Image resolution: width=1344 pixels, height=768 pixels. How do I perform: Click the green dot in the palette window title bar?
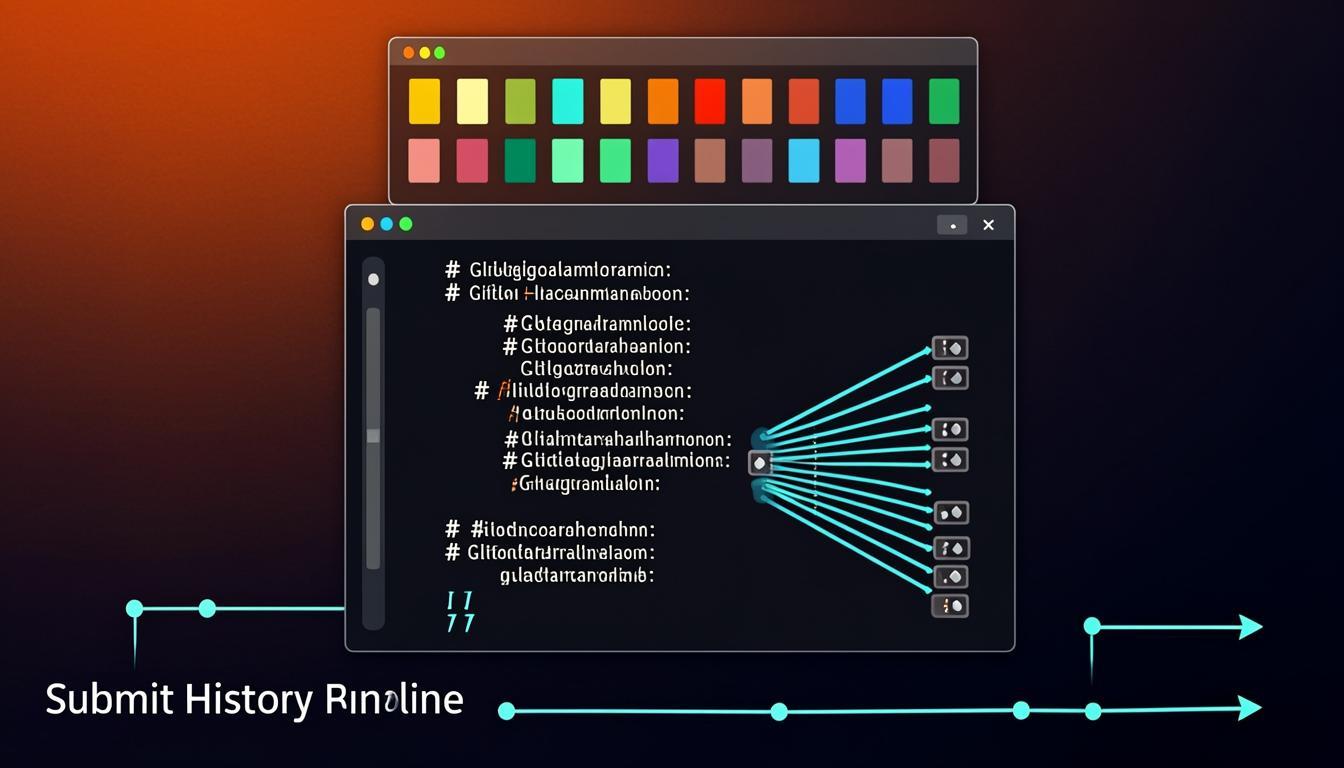pos(440,53)
